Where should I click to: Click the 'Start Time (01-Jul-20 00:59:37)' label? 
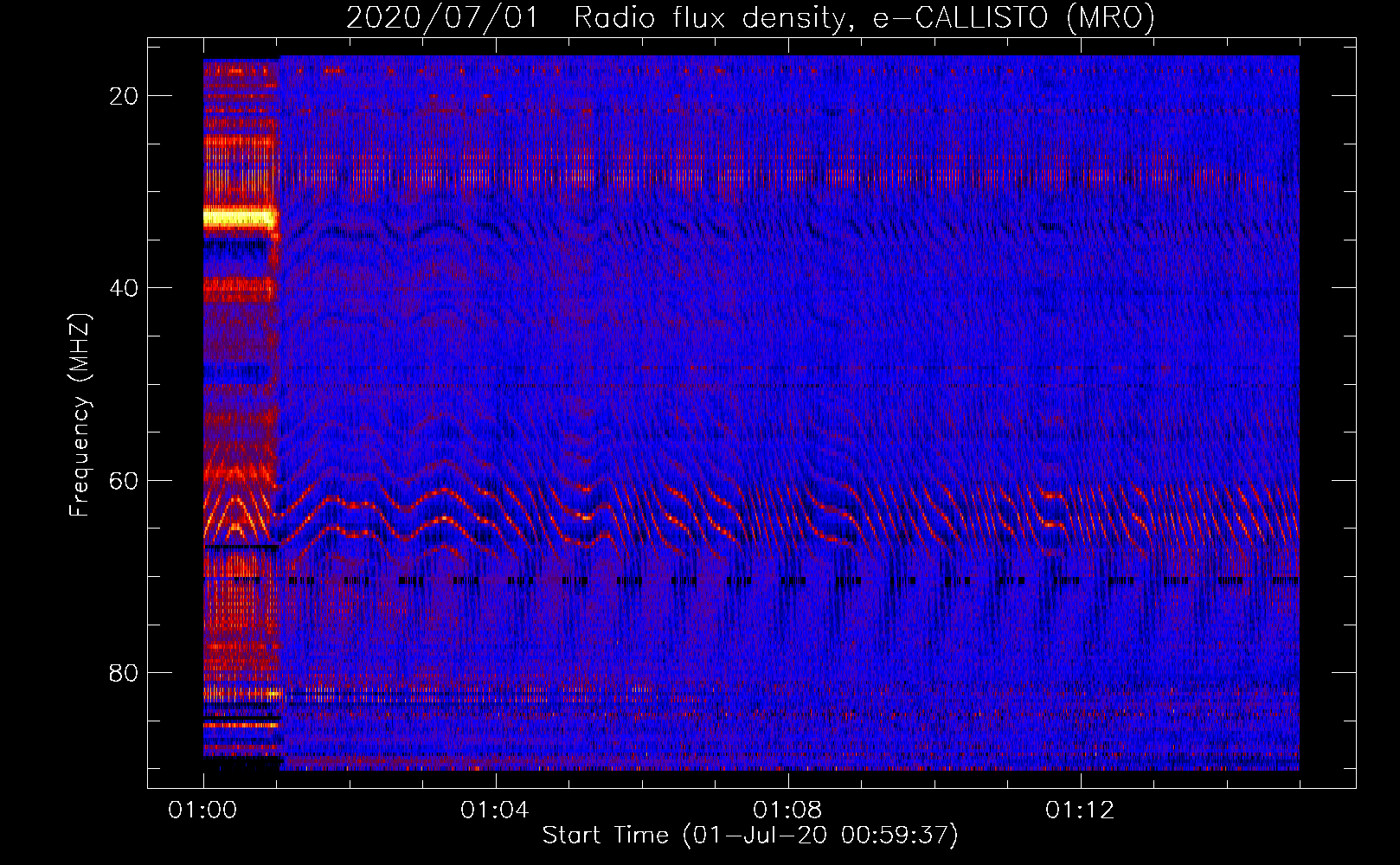coord(750,836)
